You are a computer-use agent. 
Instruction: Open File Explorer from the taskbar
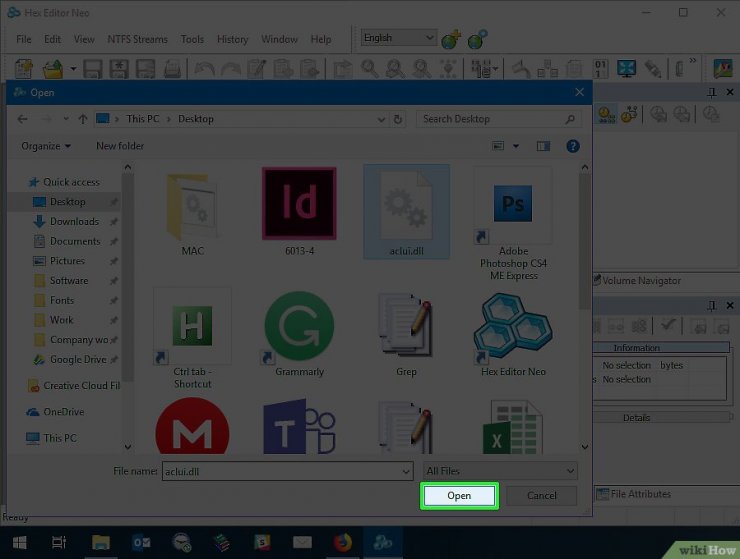click(x=101, y=542)
